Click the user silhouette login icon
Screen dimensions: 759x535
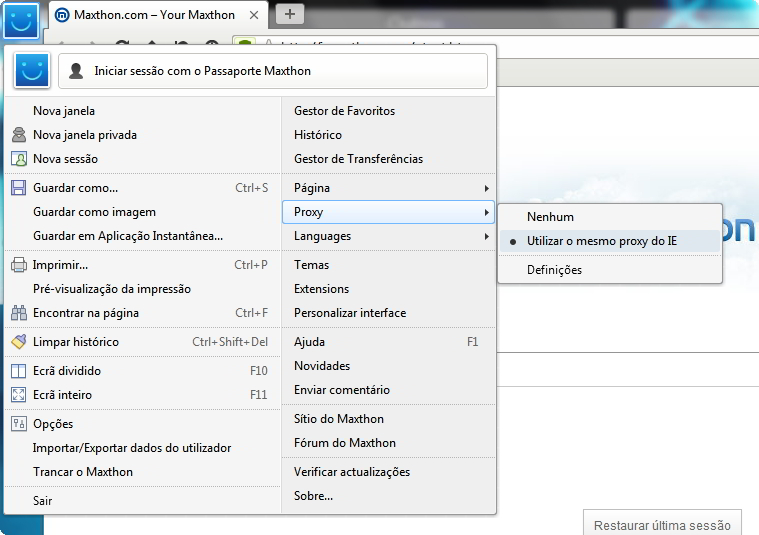(76, 71)
